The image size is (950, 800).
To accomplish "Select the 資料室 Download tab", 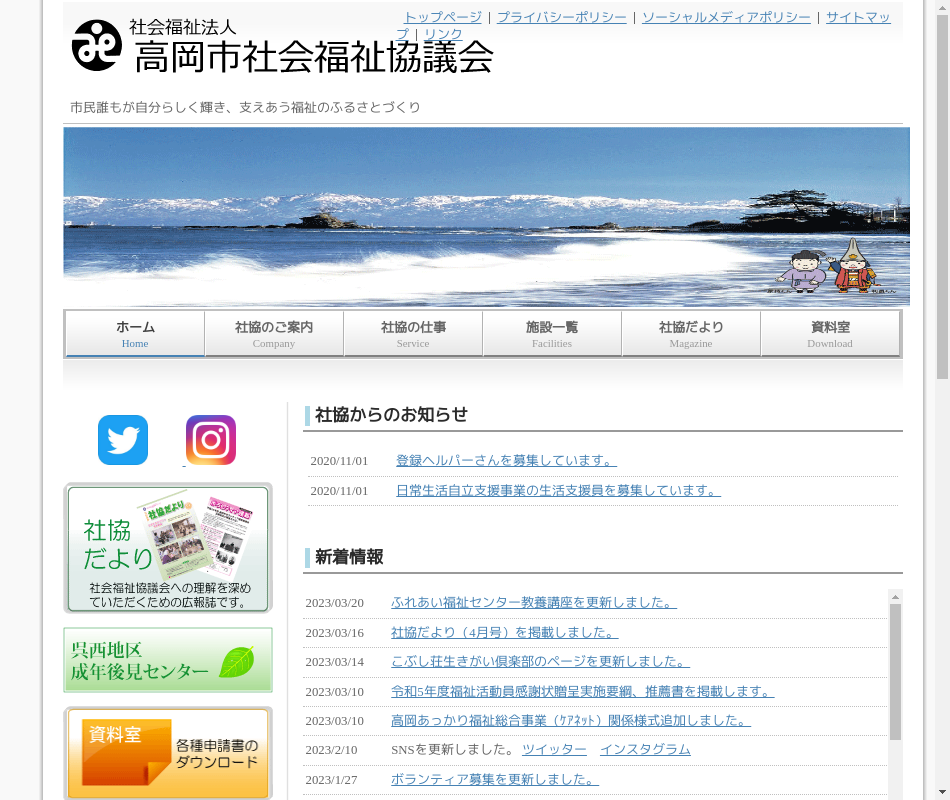I will click(x=830, y=334).
